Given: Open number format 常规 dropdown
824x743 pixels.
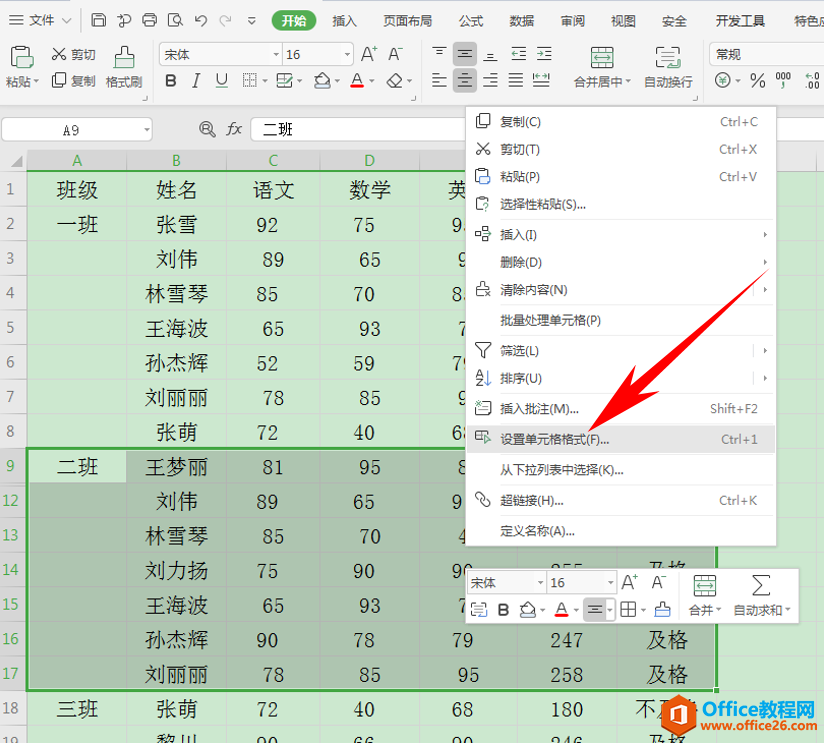Looking at the screenshot, I should click(x=766, y=54).
